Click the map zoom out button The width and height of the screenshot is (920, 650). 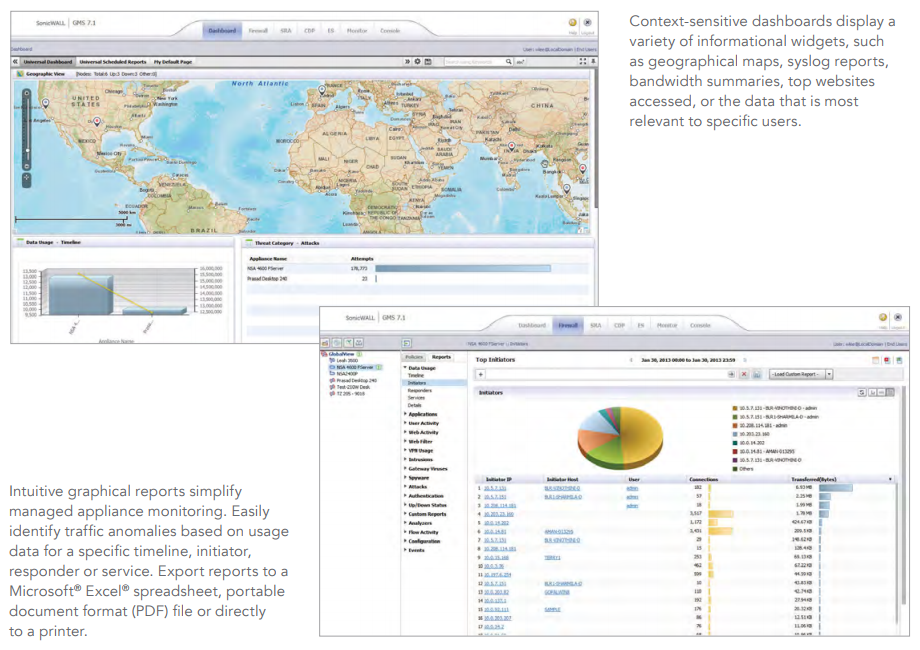click(26, 167)
